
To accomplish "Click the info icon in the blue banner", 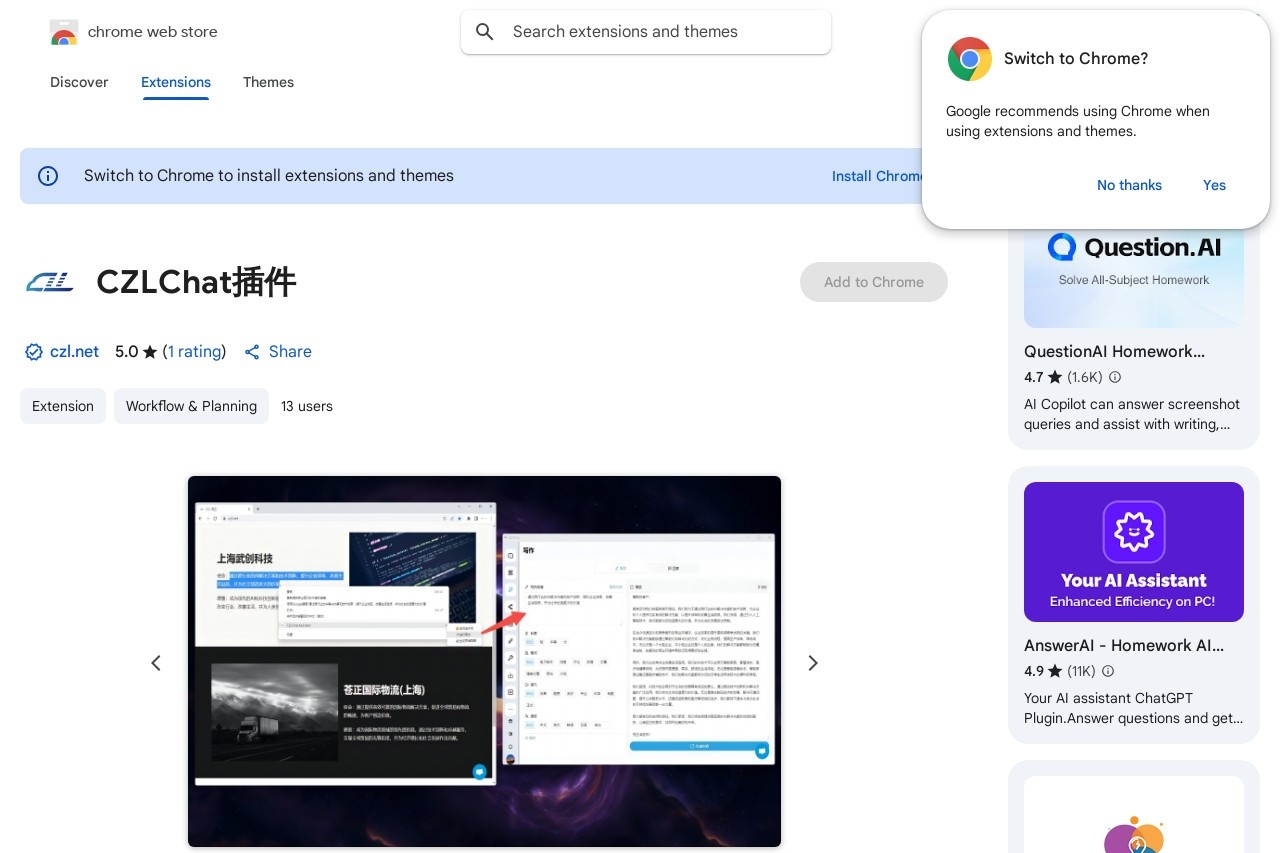I will (x=48, y=176).
